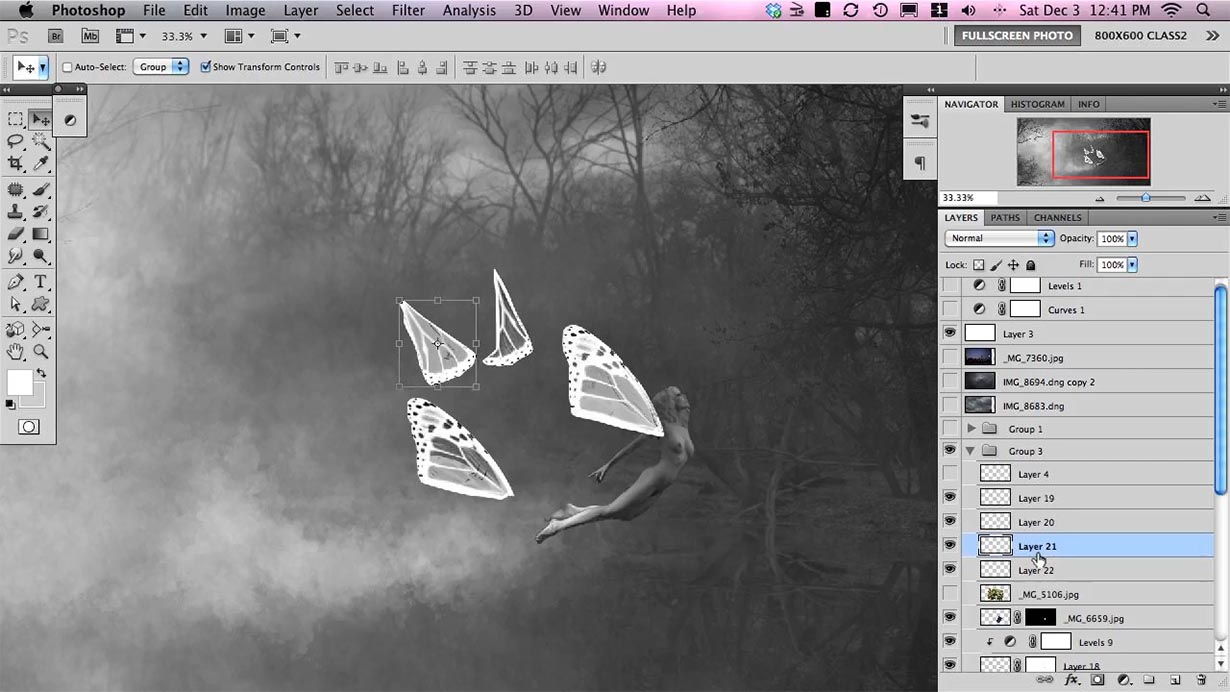Screen dimensions: 1230x692
Task: Uncheck Show Transform Controls
Action: (x=206, y=67)
